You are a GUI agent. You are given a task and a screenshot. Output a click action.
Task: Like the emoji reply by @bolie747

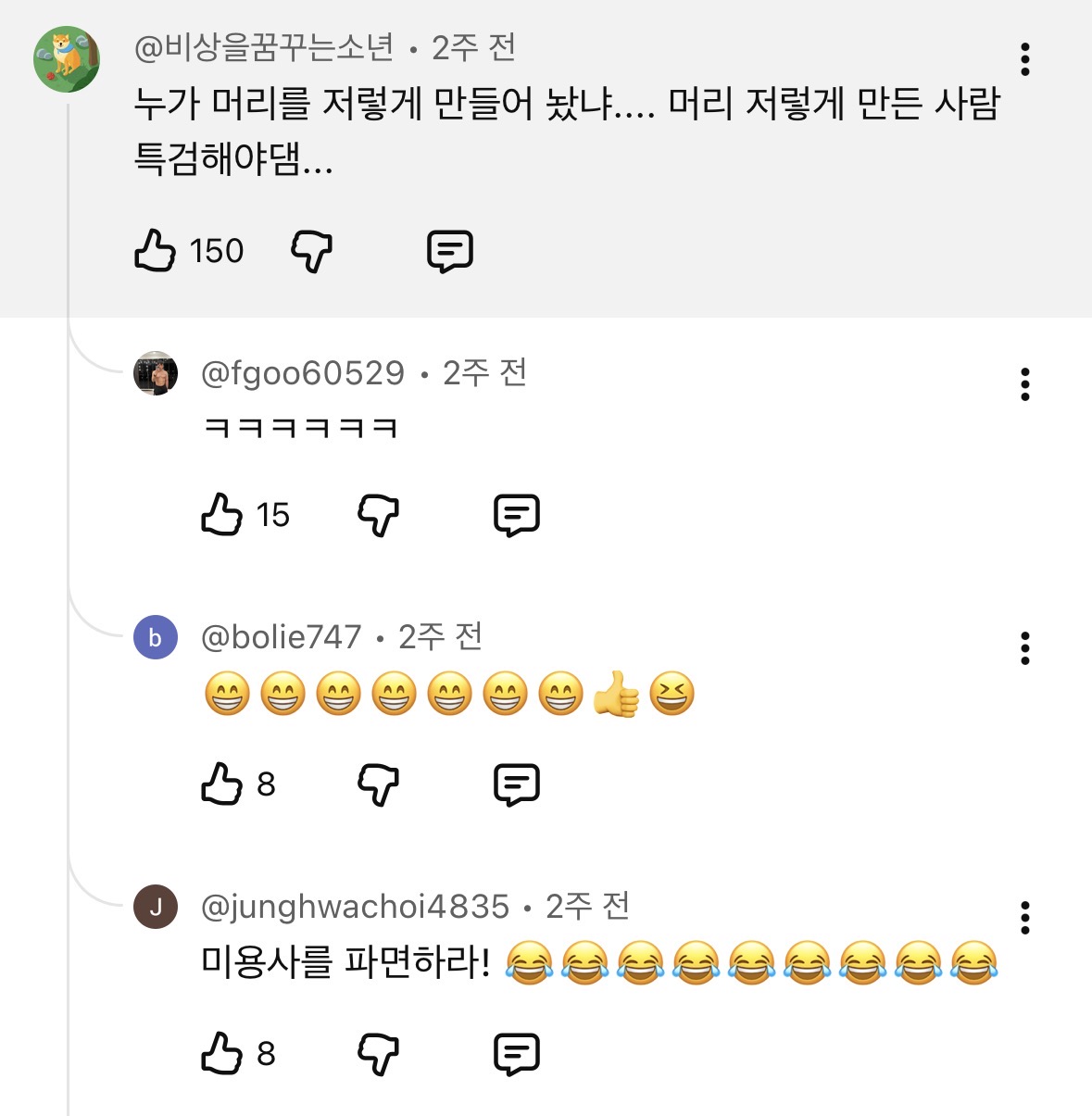(x=222, y=784)
